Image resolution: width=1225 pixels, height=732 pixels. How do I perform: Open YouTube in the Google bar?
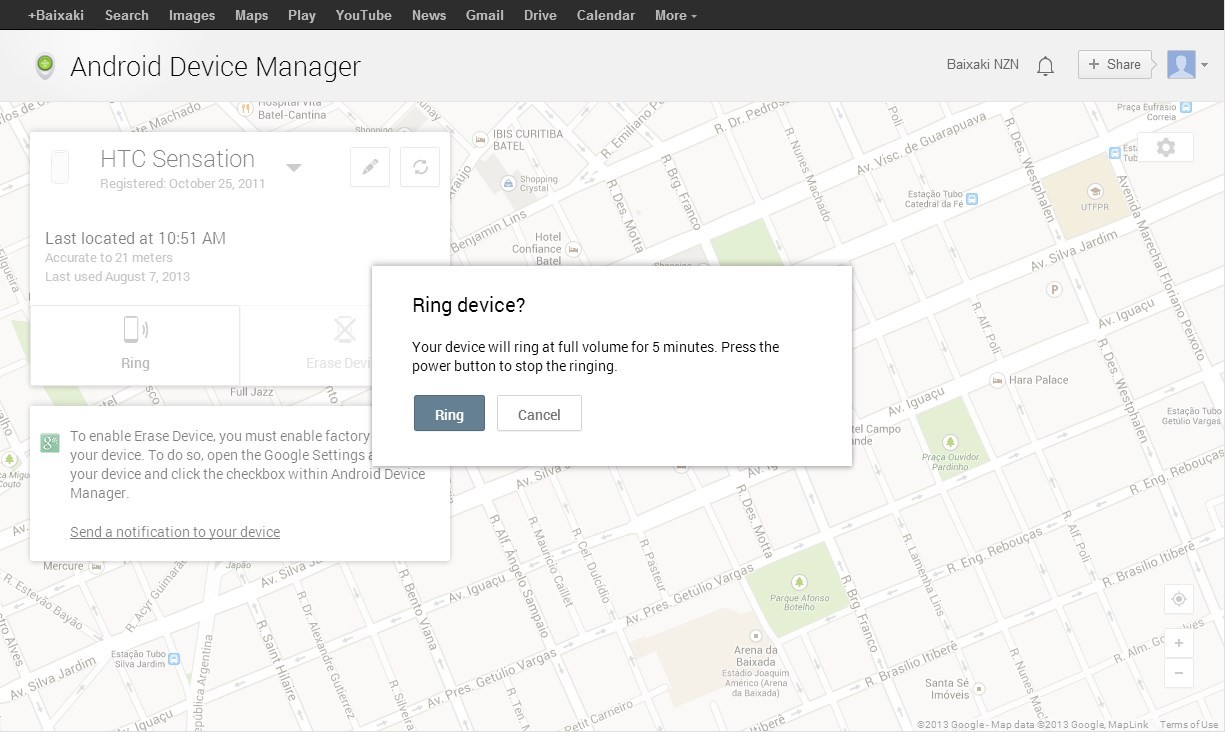tap(364, 15)
